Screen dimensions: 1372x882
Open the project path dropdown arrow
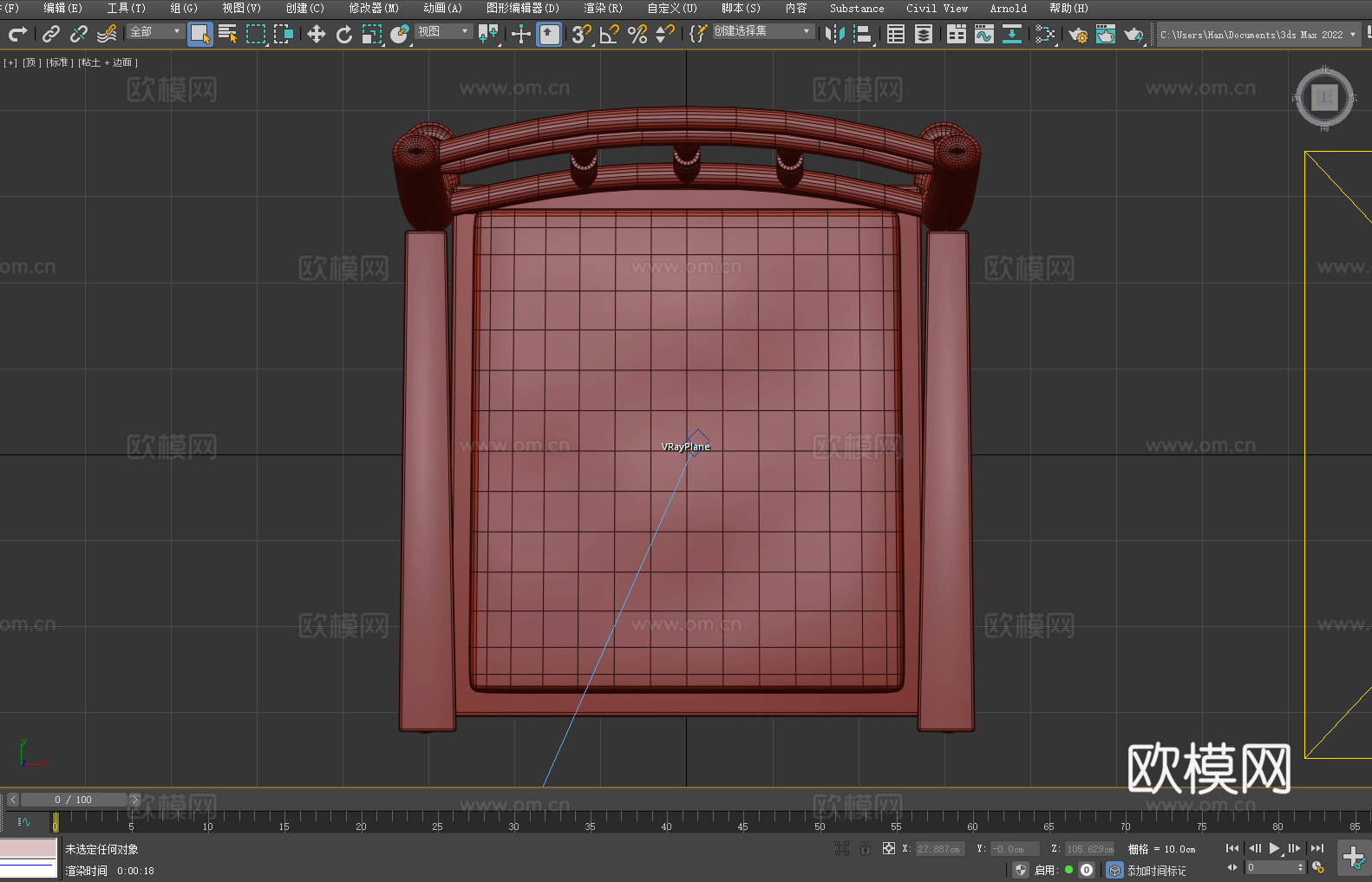coord(1352,35)
